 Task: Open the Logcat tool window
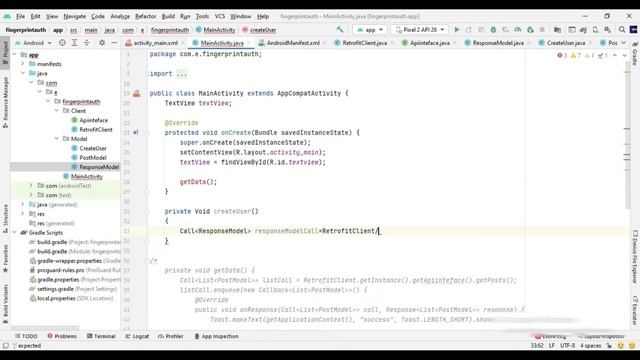click(137, 336)
